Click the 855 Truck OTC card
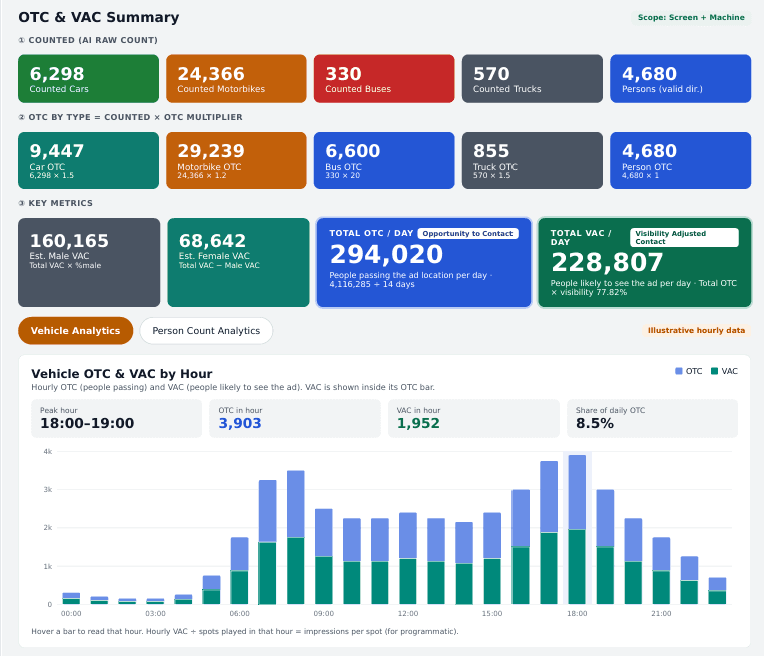The image size is (764, 656). [x=532, y=160]
